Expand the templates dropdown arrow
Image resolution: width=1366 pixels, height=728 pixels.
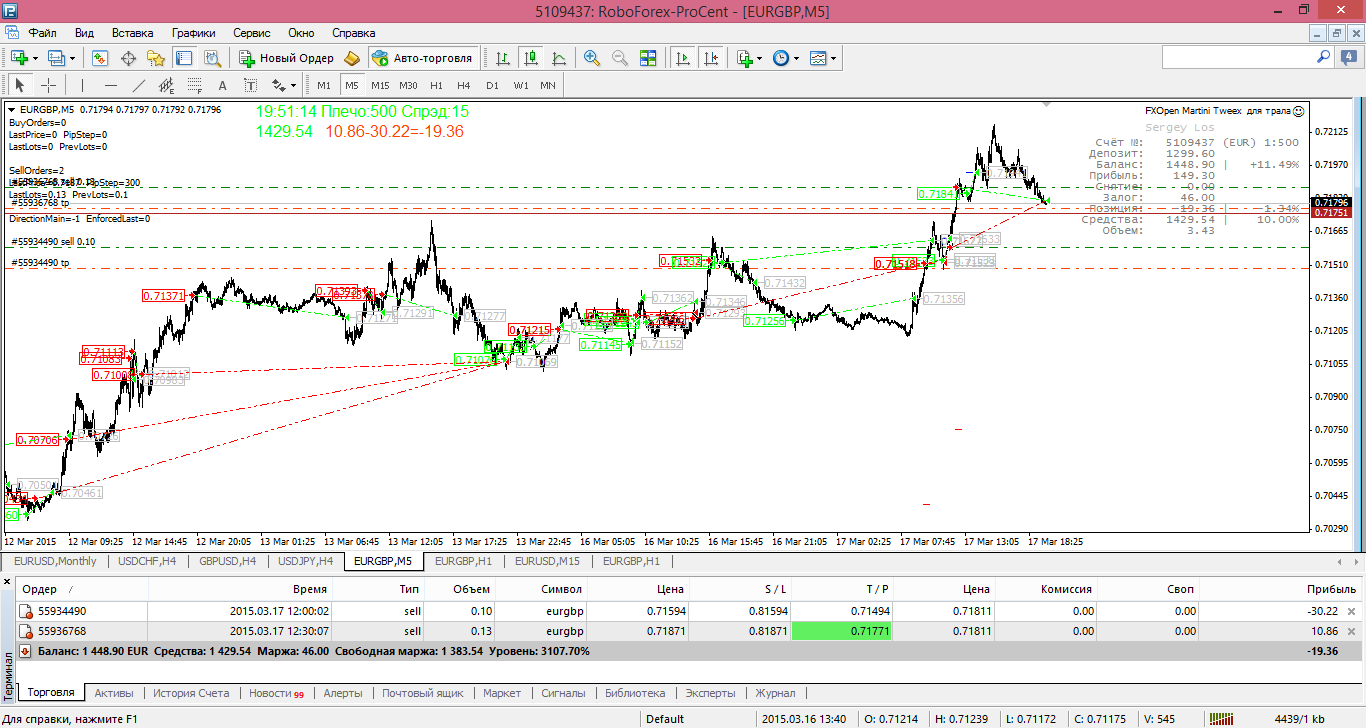834,58
